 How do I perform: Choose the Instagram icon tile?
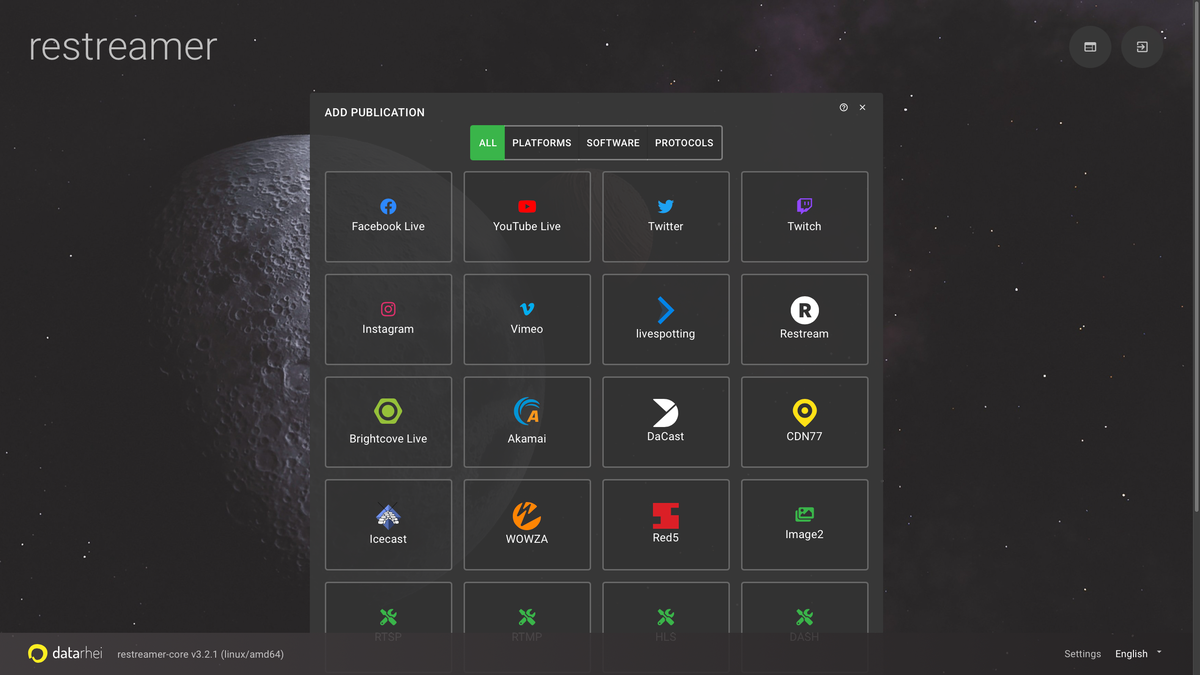[388, 310]
